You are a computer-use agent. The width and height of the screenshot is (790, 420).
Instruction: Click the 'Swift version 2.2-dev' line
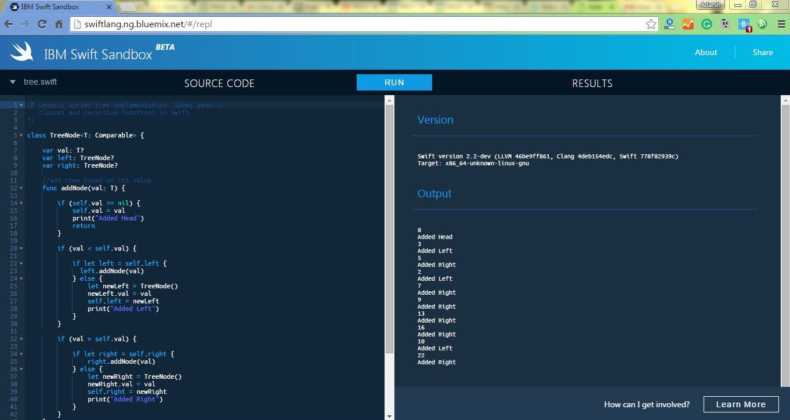click(548, 156)
